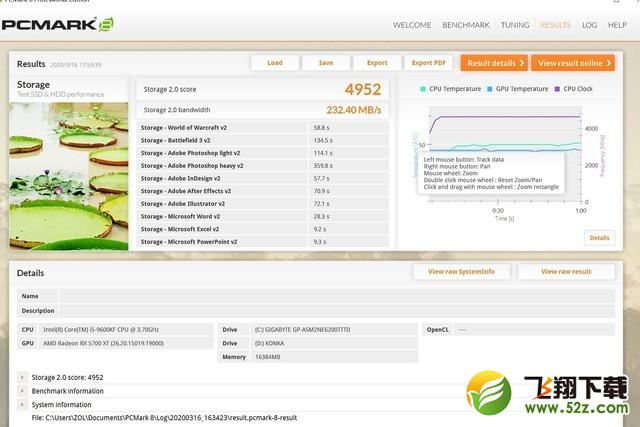Click the drive value (D:) KONKA

coord(269,343)
